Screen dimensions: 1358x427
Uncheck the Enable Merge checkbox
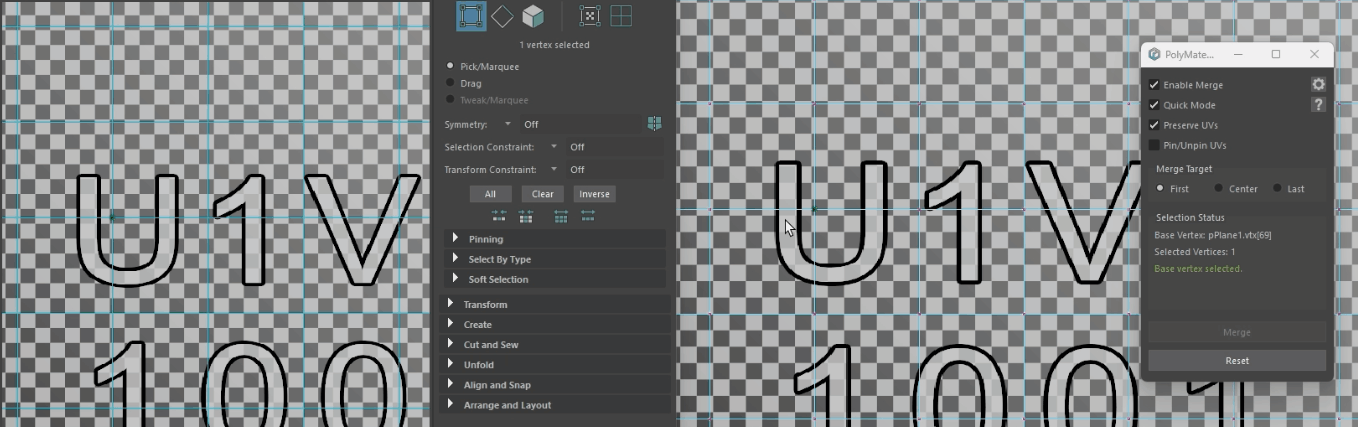1154,85
